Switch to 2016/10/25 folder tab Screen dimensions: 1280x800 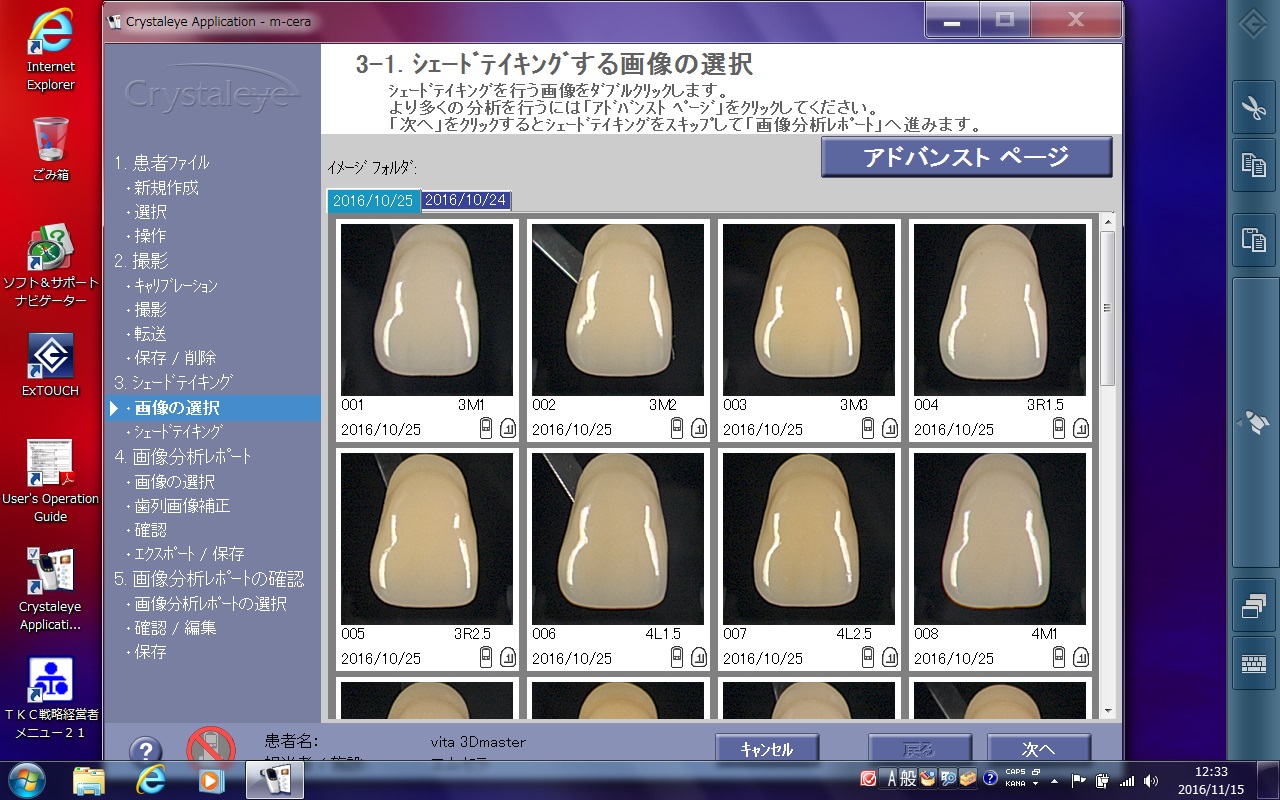(x=373, y=200)
